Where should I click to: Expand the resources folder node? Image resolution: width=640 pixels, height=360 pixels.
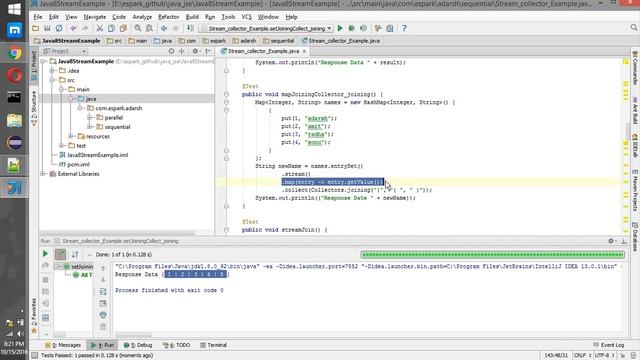tap(71, 136)
